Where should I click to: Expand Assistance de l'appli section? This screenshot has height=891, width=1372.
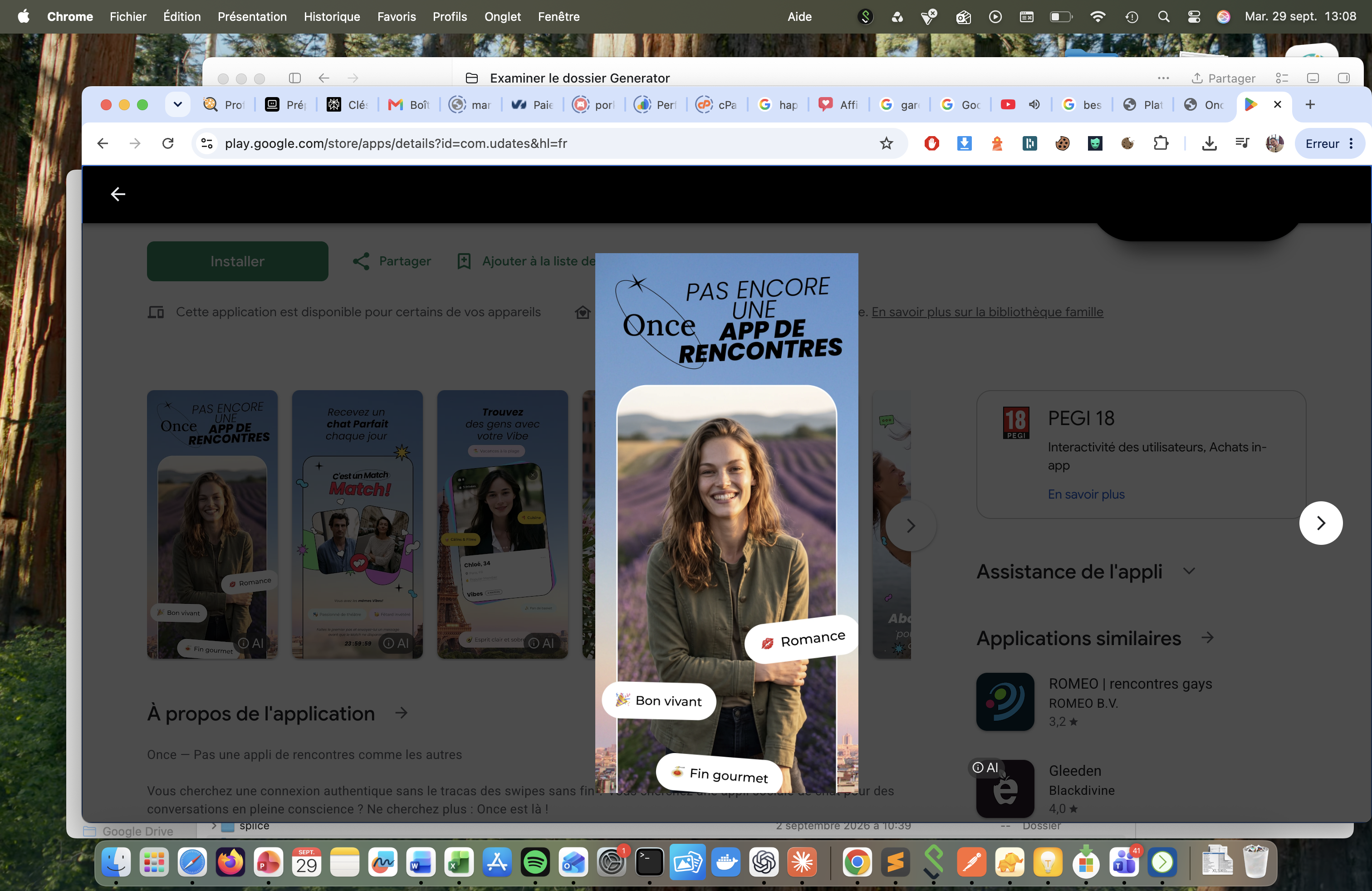pyautogui.click(x=1189, y=571)
